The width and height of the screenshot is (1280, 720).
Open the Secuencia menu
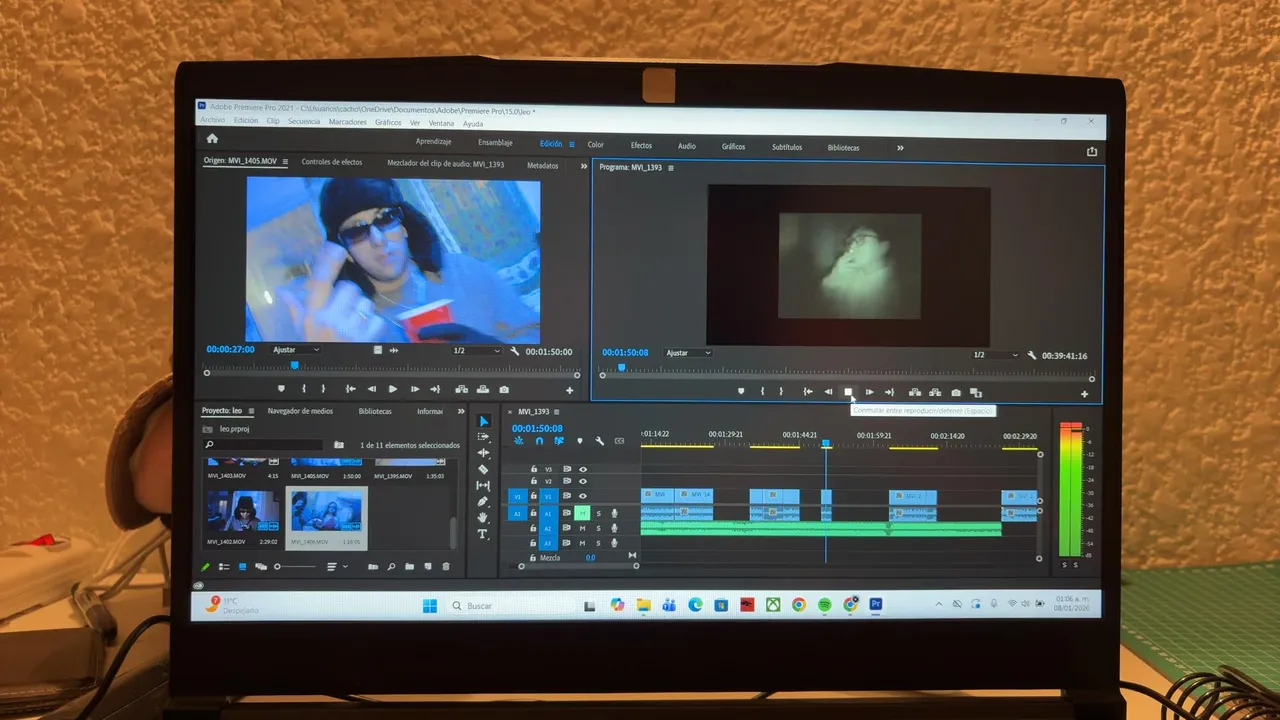point(304,121)
